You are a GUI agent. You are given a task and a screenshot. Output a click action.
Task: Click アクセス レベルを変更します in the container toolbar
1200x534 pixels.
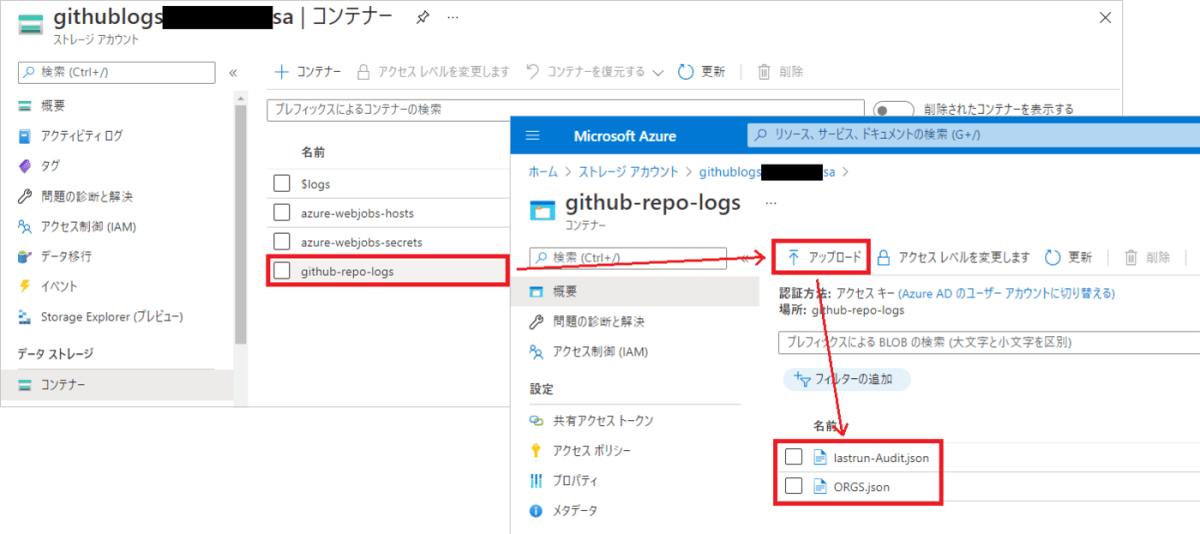953,258
